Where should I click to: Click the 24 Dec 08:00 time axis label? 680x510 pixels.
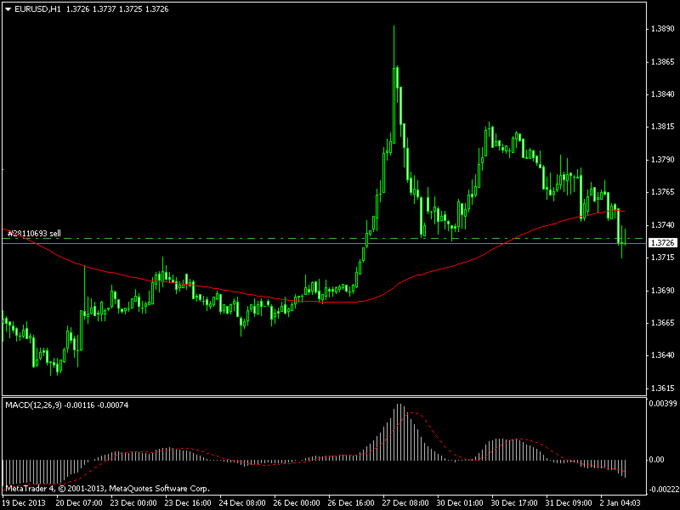coord(243,501)
